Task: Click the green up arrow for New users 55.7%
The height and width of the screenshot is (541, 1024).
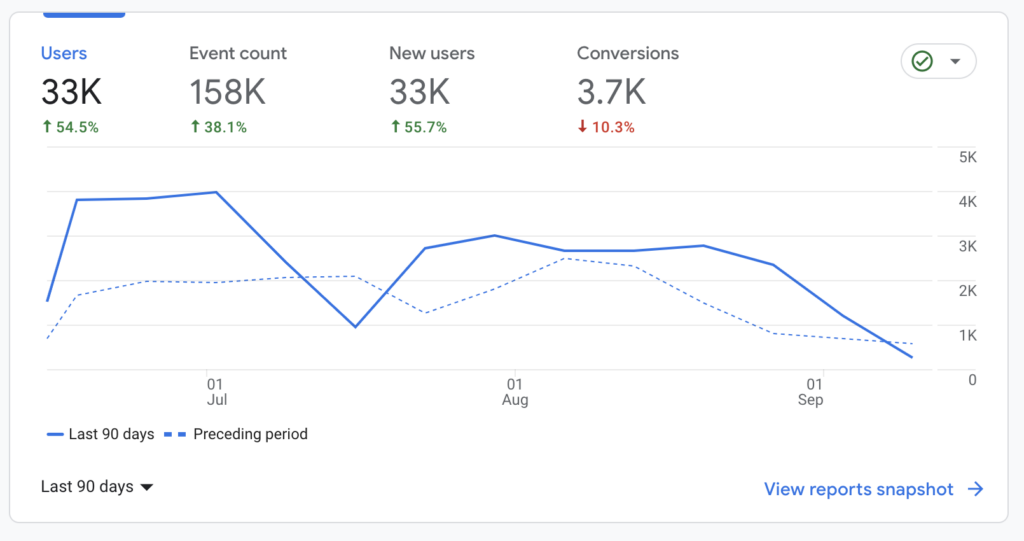Action: point(395,127)
